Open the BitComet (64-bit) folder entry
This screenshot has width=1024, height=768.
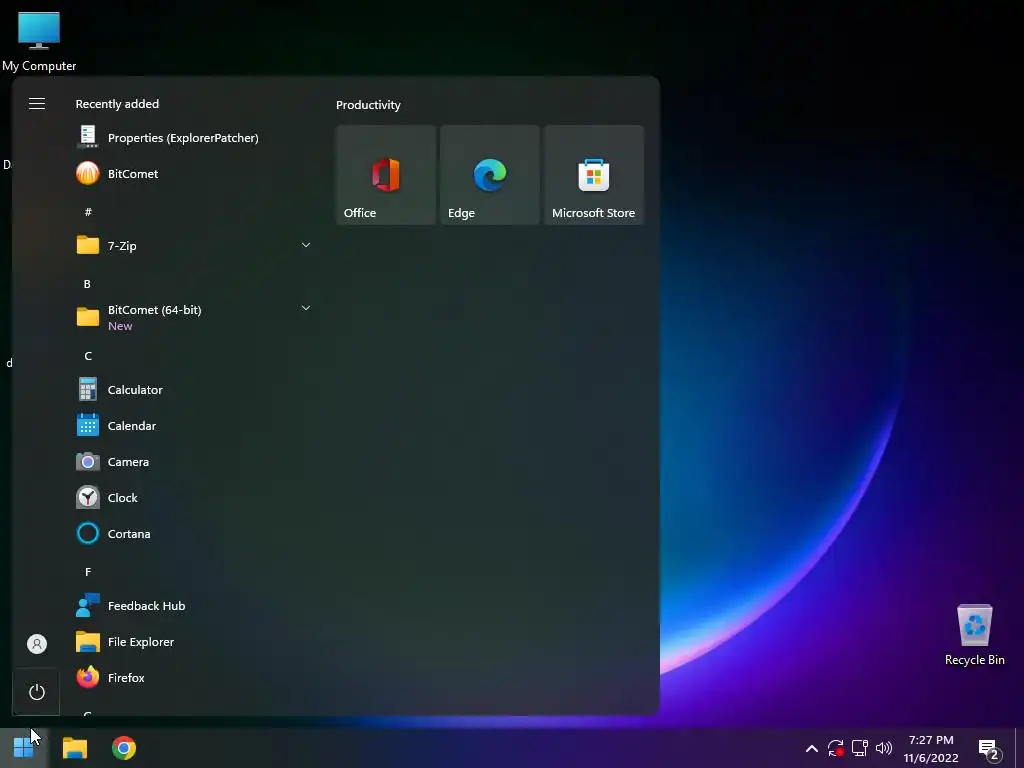coord(193,317)
